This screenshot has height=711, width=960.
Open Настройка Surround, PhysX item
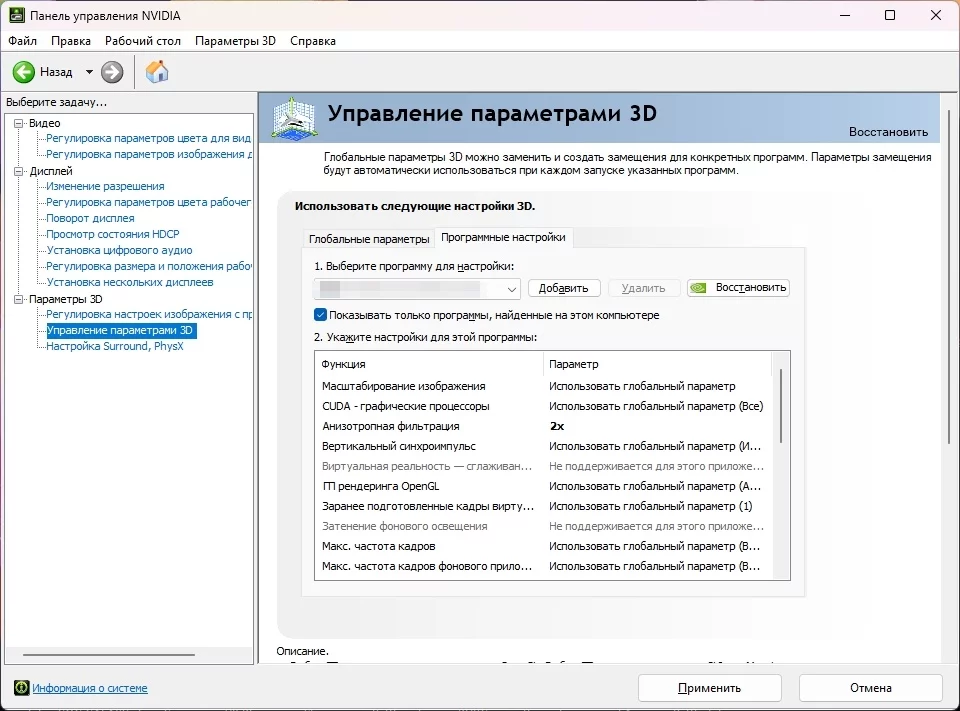tap(115, 347)
